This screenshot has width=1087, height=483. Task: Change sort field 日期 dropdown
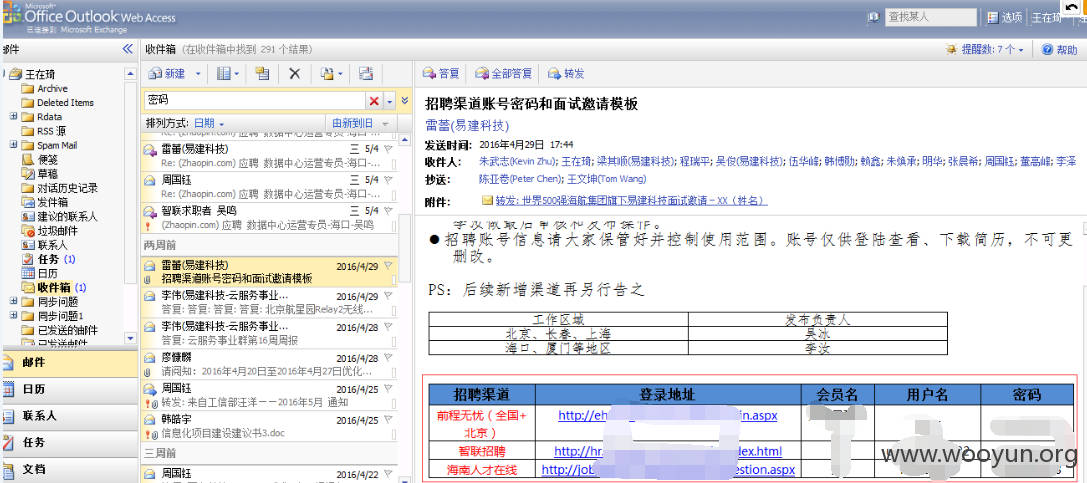point(209,123)
